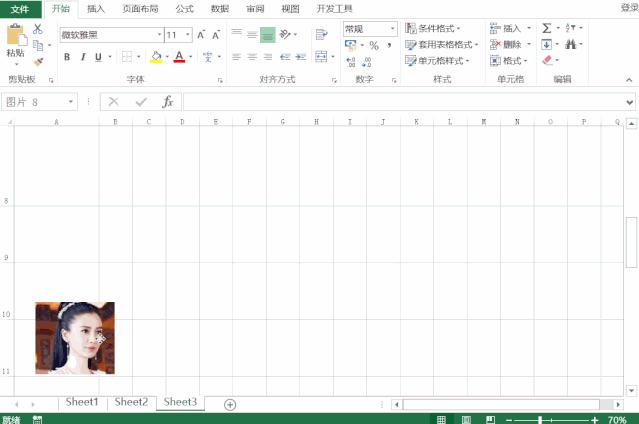
Task: Click into the formula bar
Action: (x=403, y=102)
